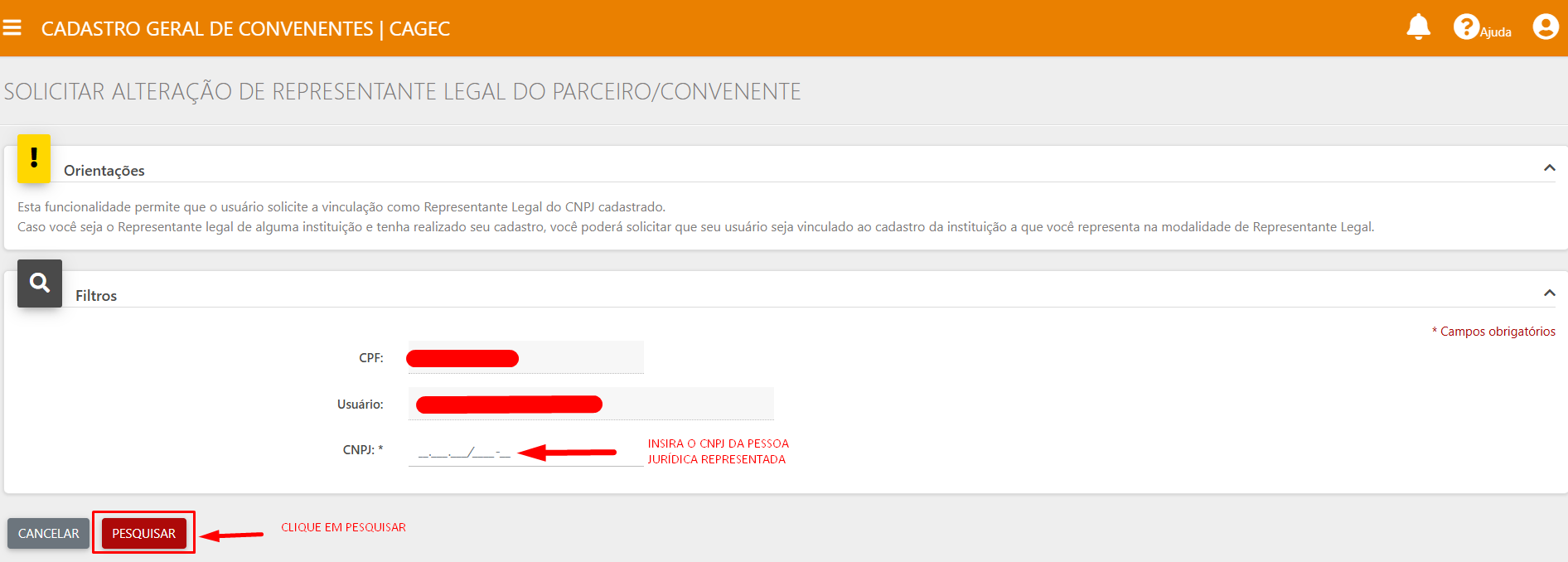Viewport: 1568px width, 562px height.
Task: Click the Campos obrigatórios notice
Action: [x=1497, y=332]
